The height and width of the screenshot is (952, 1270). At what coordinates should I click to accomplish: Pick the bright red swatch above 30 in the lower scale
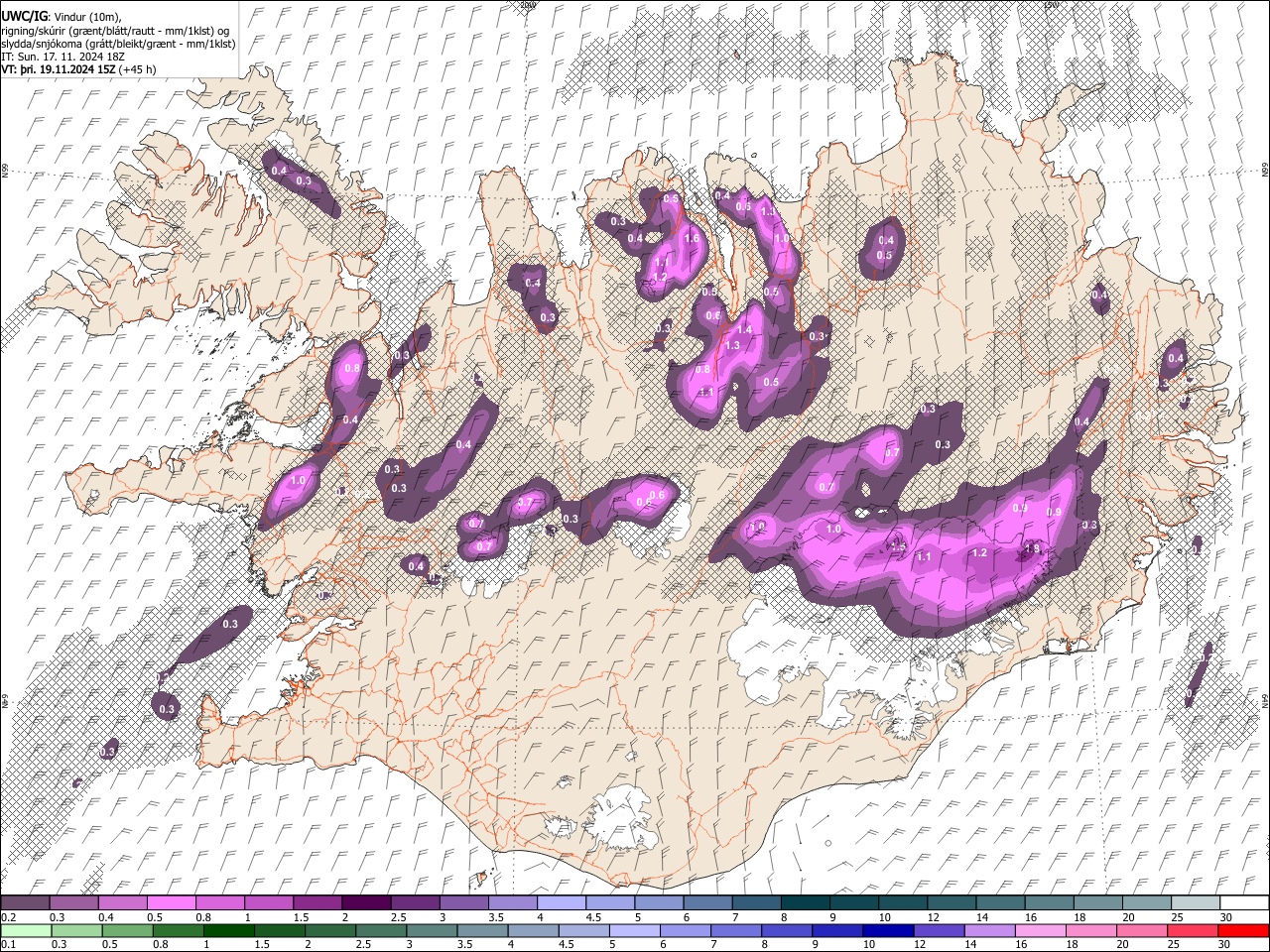[1244, 931]
